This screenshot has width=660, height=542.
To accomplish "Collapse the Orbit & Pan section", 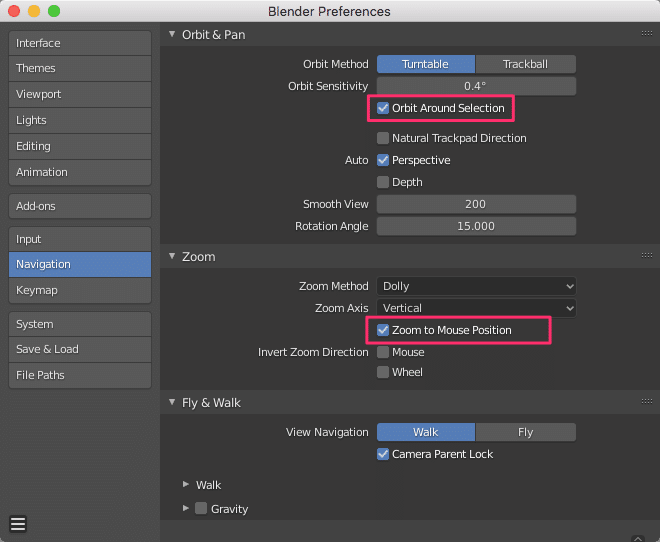I will [x=172, y=34].
